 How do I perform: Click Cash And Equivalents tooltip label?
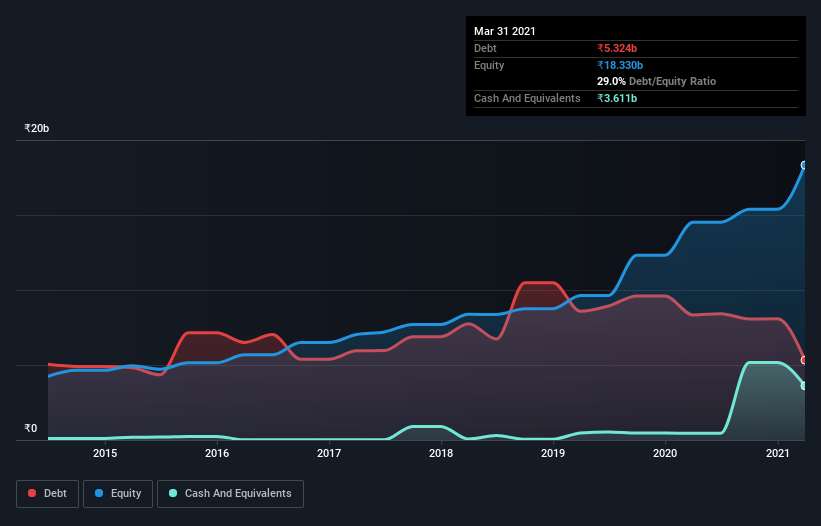(527, 98)
